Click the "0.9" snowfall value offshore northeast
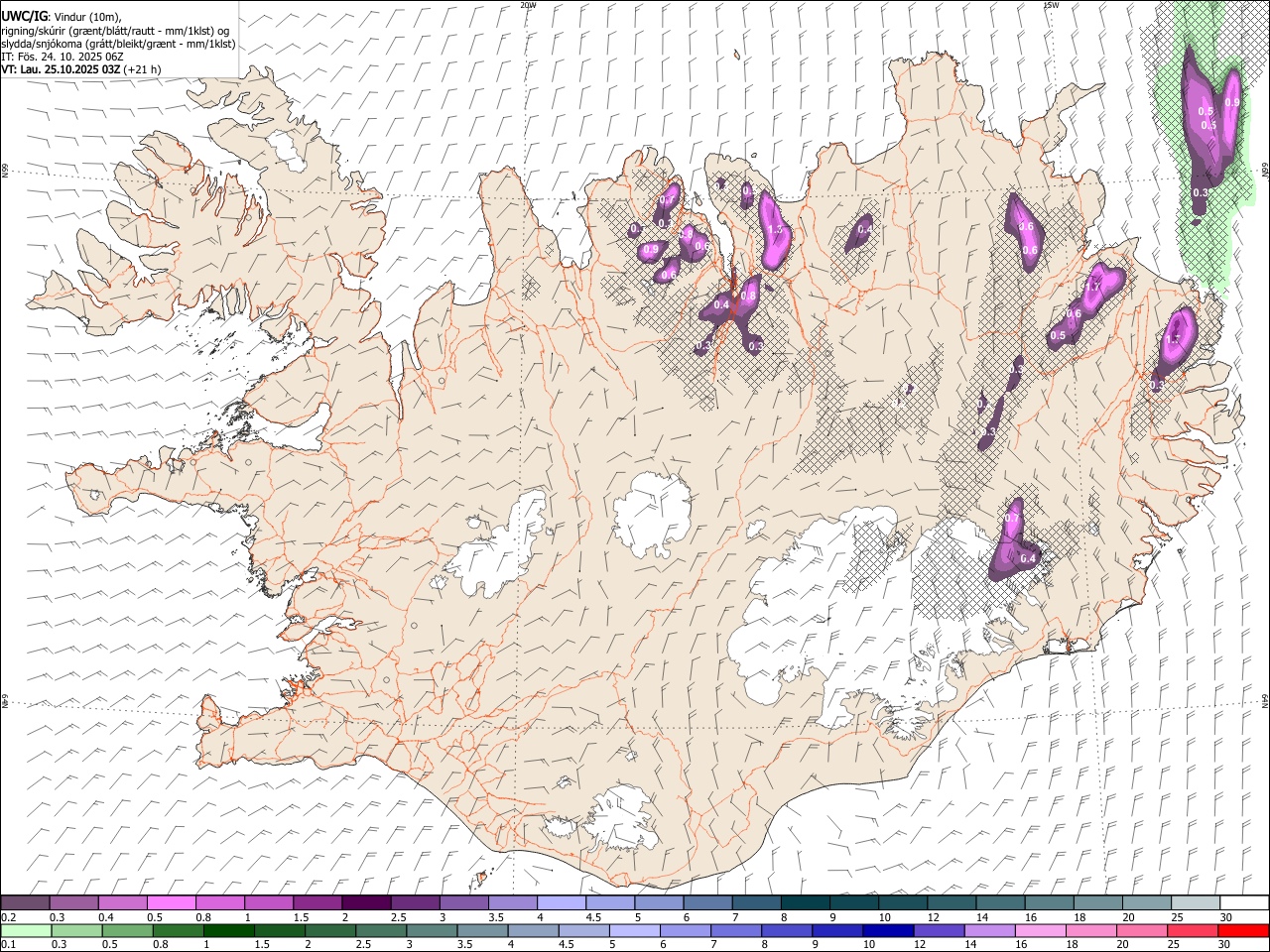The image size is (1270, 952). [1232, 102]
